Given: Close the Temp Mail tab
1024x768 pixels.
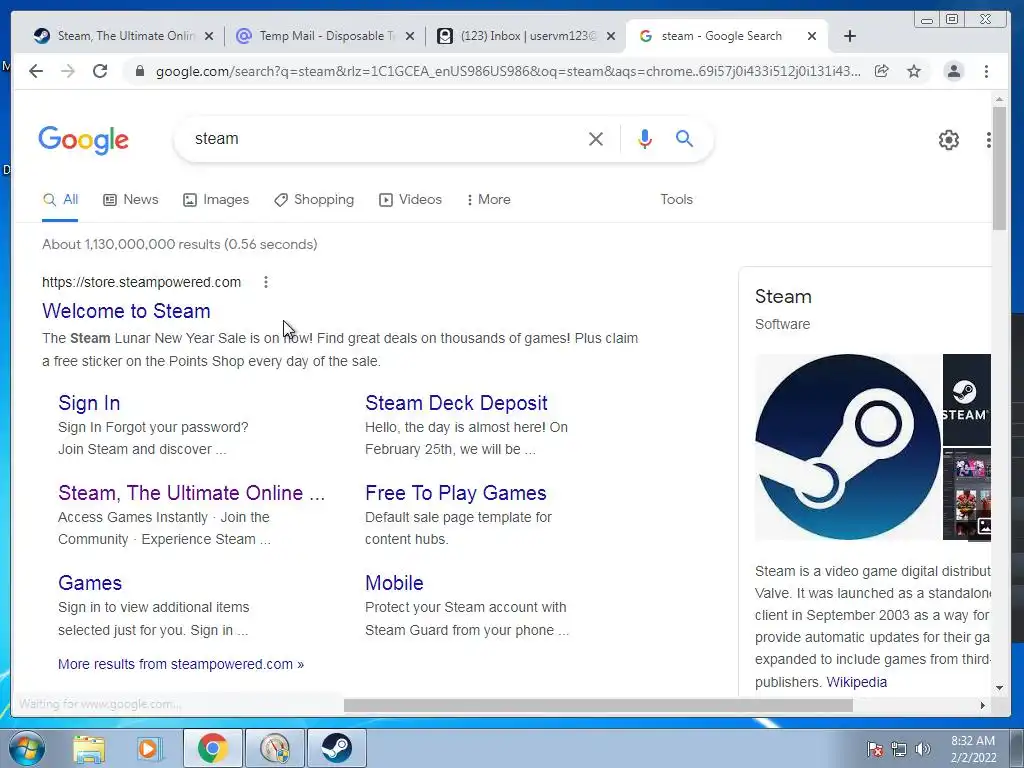Looking at the screenshot, I should pos(409,36).
